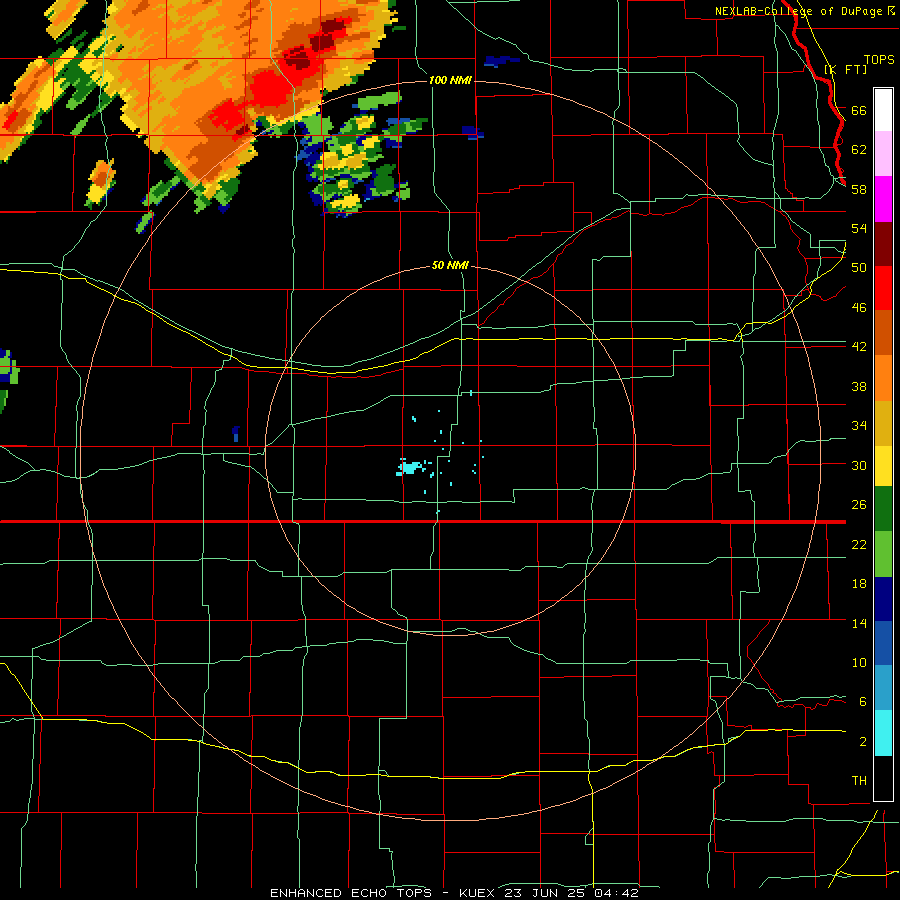The height and width of the screenshot is (900, 900).
Task: Click the K FT units label
Action: click(x=846, y=69)
